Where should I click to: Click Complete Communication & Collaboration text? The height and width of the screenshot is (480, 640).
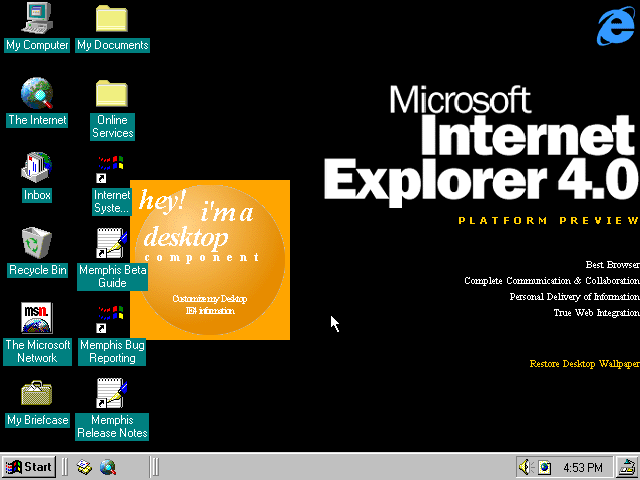552,281
